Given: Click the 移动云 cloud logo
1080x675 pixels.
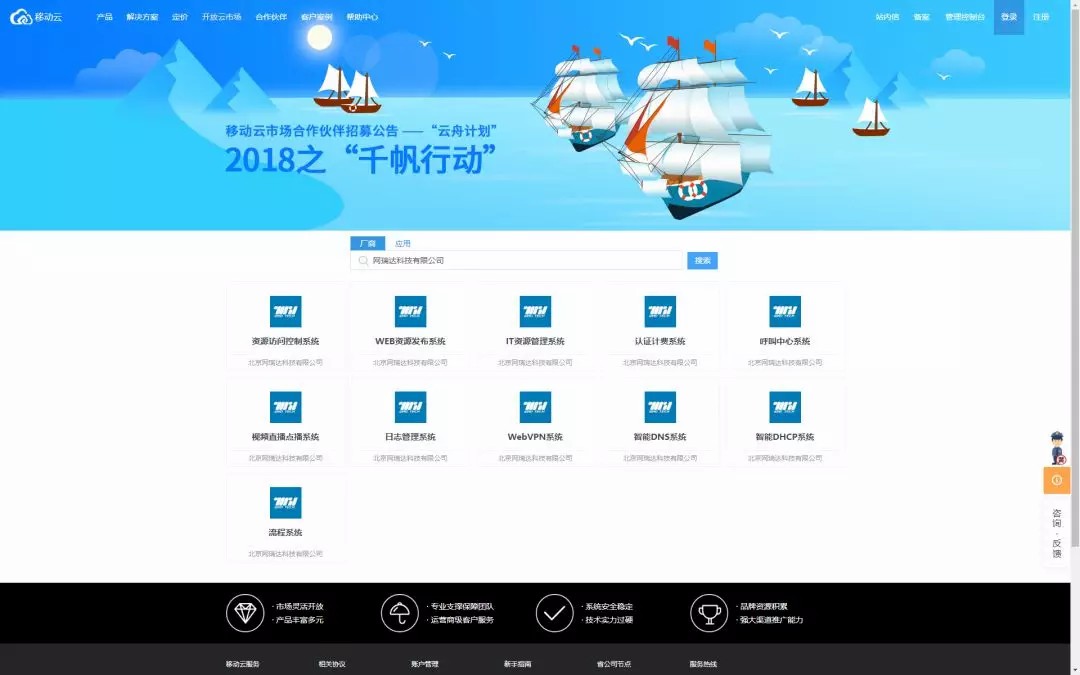Looking at the screenshot, I should [22, 17].
